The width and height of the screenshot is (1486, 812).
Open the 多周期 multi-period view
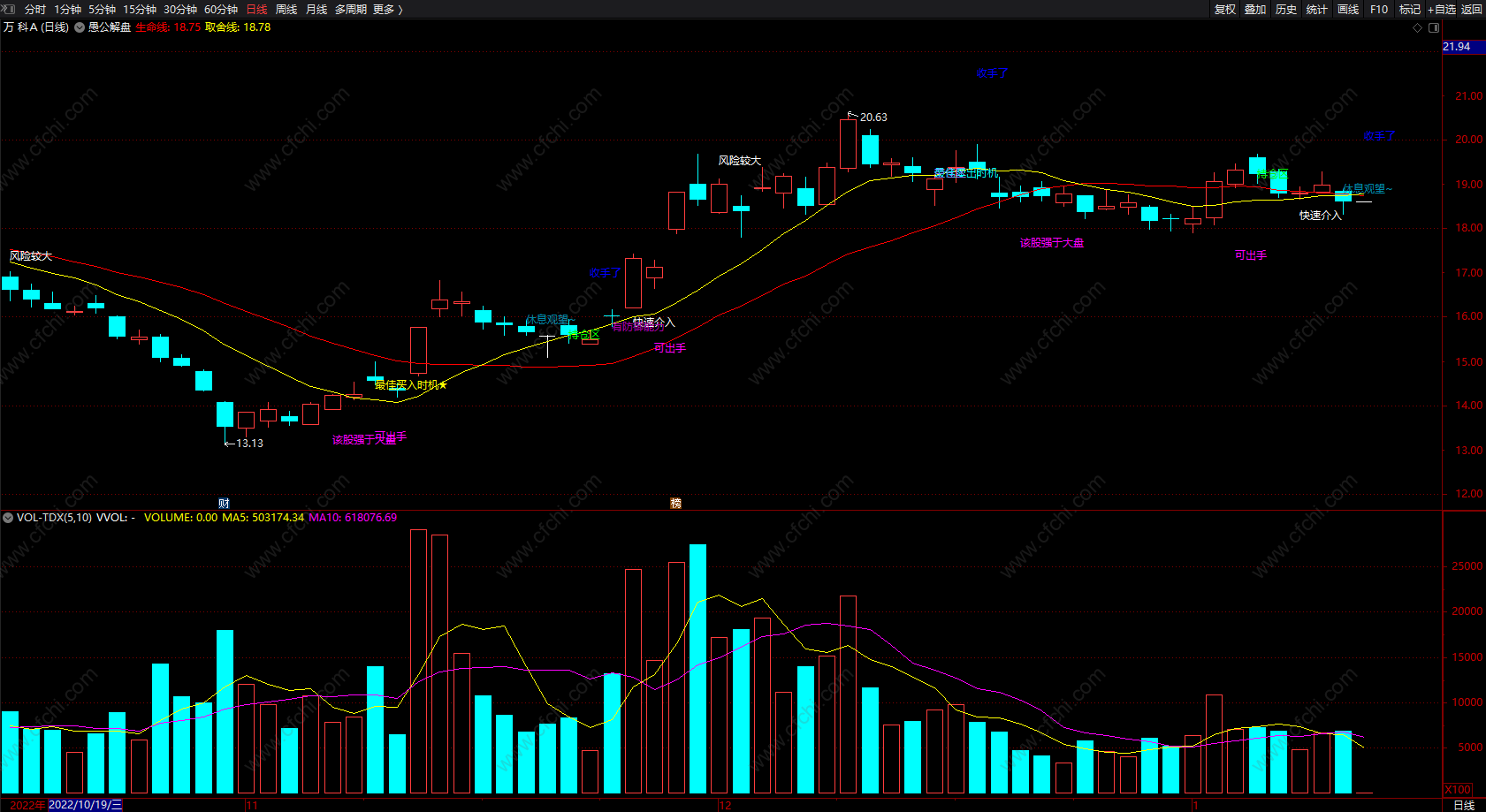[x=351, y=9]
